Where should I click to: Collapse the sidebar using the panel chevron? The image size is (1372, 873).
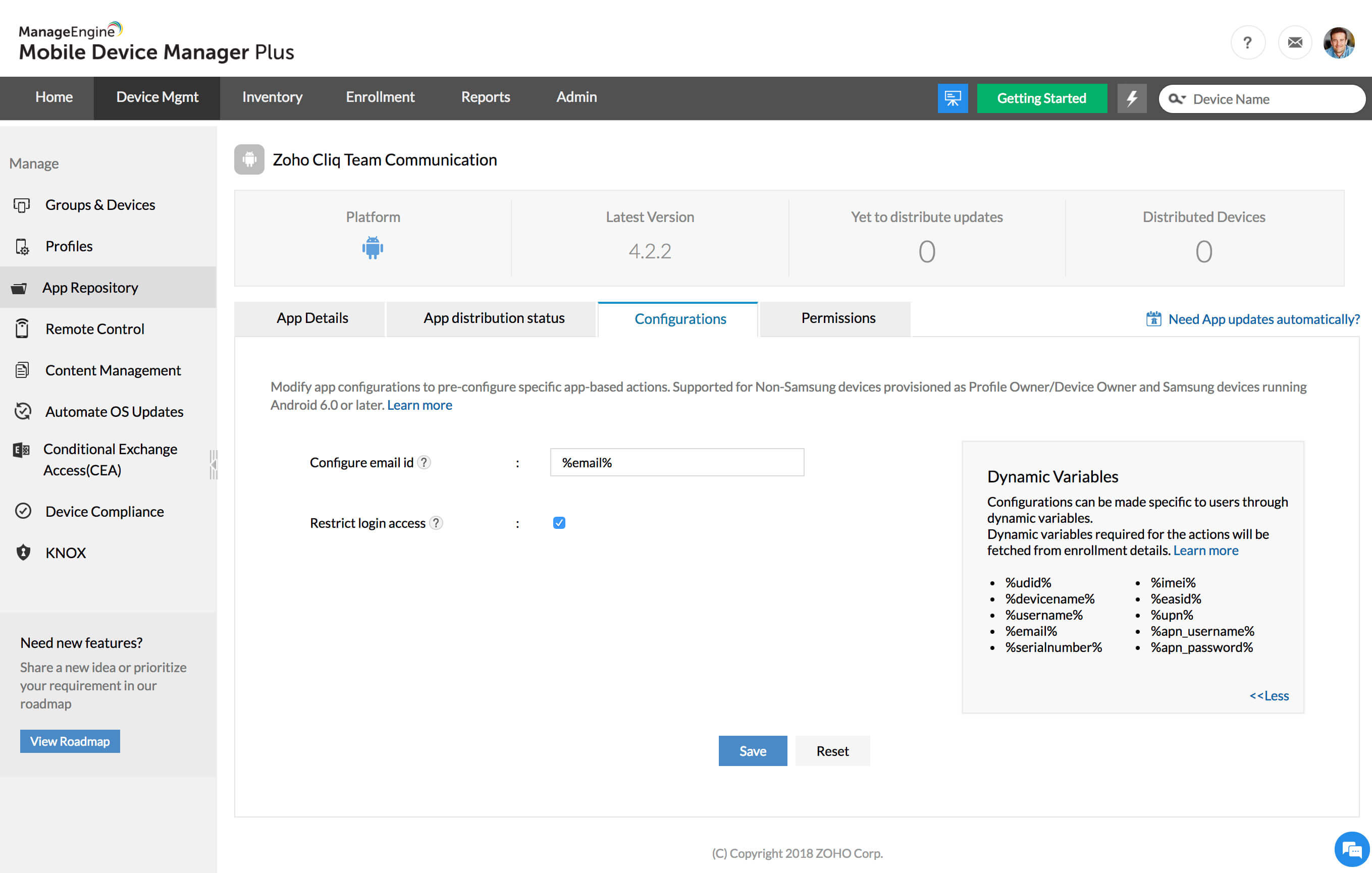pos(214,464)
